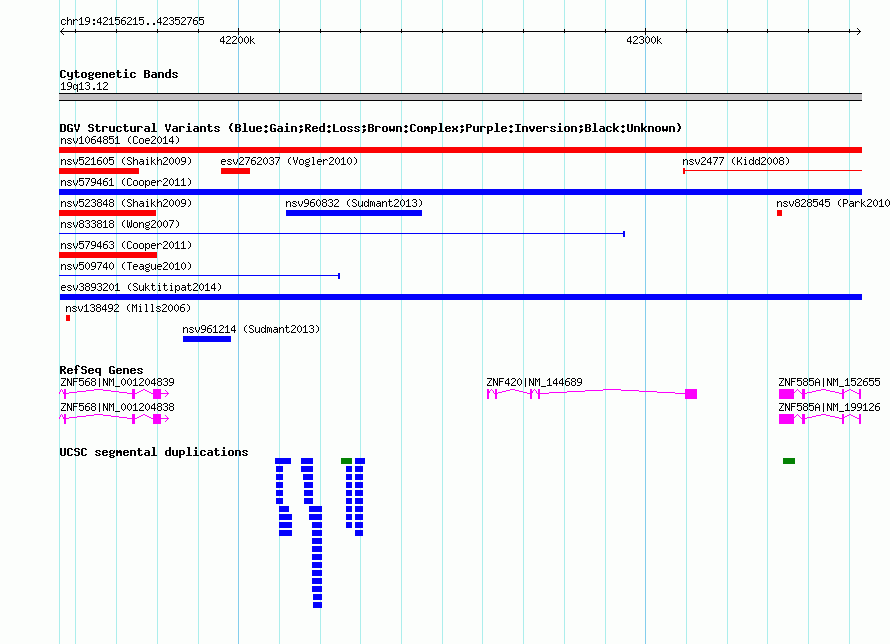This screenshot has width=890, height=644.
Task: Open nsv523848 (Shaikh2009) variant label
Action: click(126, 203)
